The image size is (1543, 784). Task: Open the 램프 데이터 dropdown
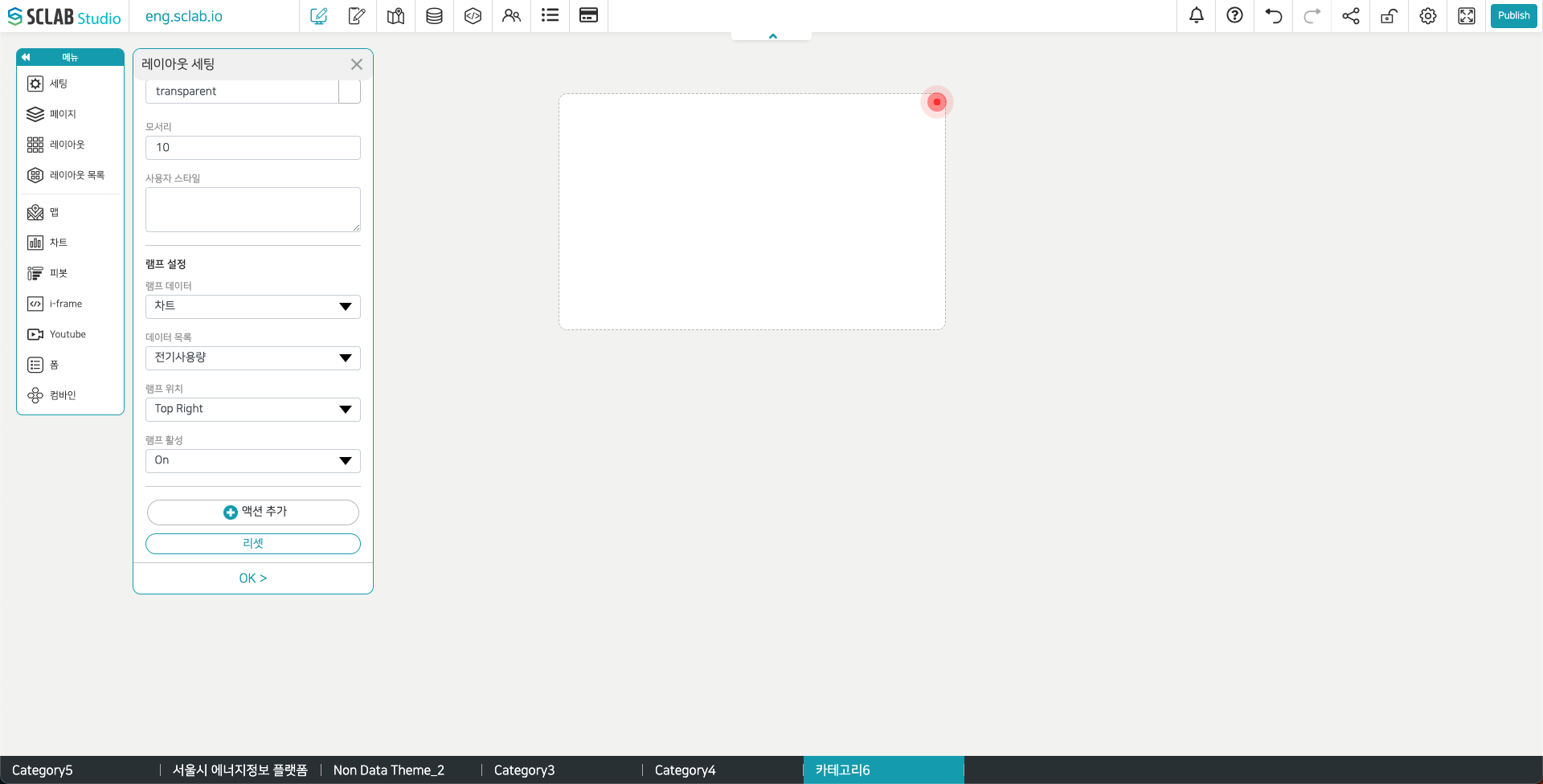click(253, 306)
